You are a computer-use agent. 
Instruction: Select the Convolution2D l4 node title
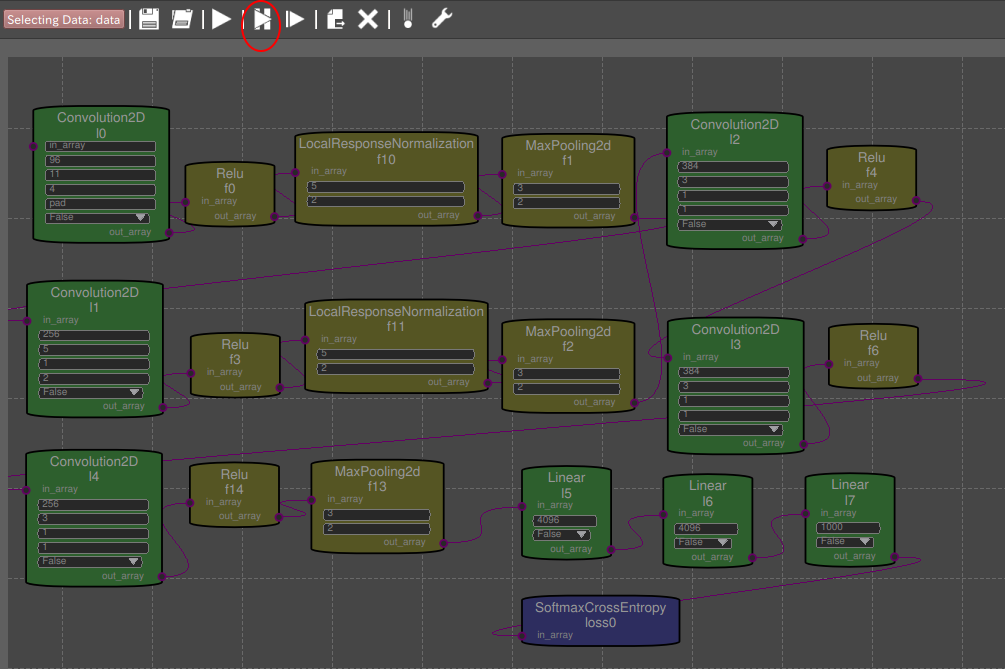point(94,468)
